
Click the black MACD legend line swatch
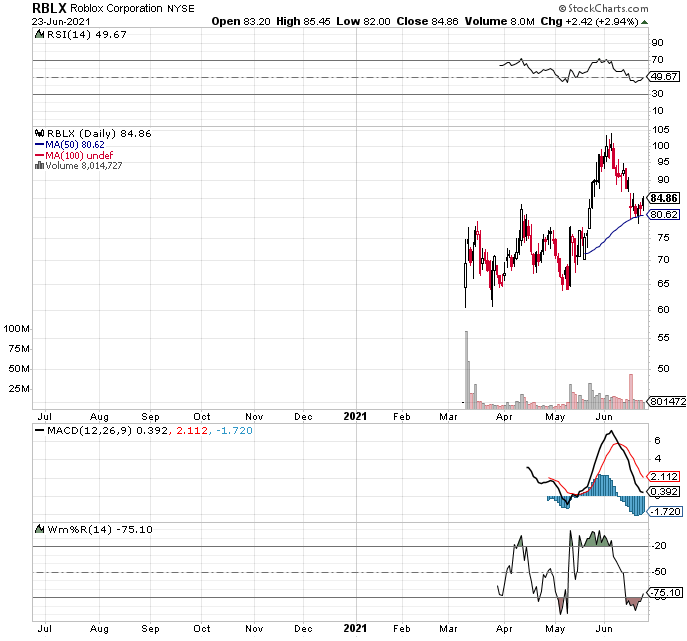[x=39, y=431]
